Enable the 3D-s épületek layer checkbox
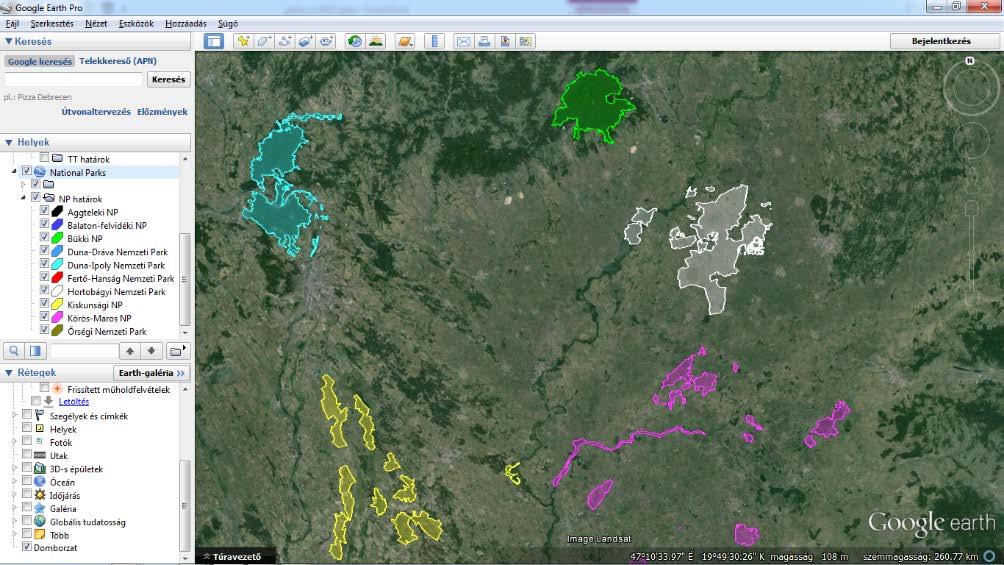 [x=26, y=468]
